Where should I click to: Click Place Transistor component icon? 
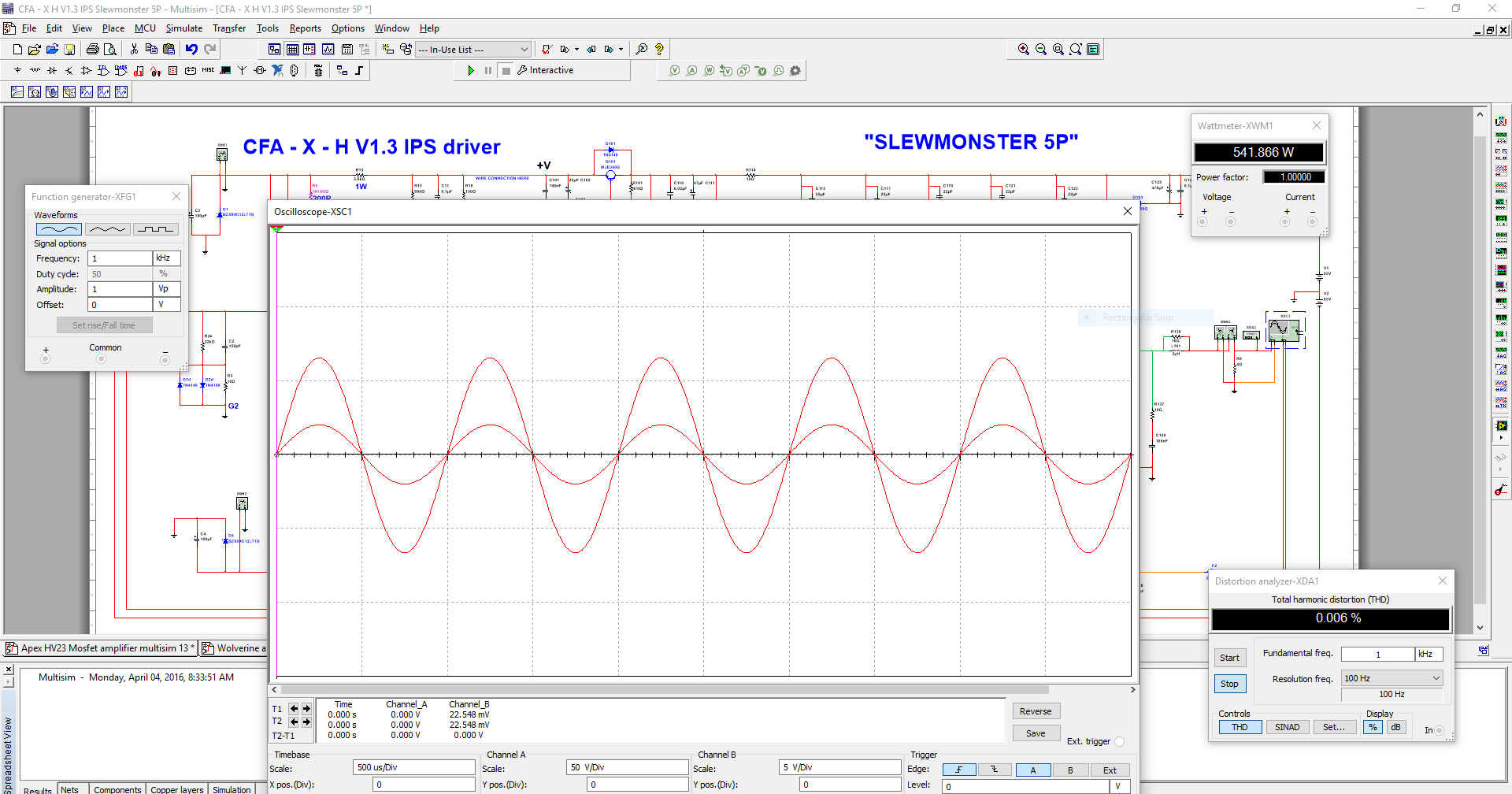click(69, 70)
